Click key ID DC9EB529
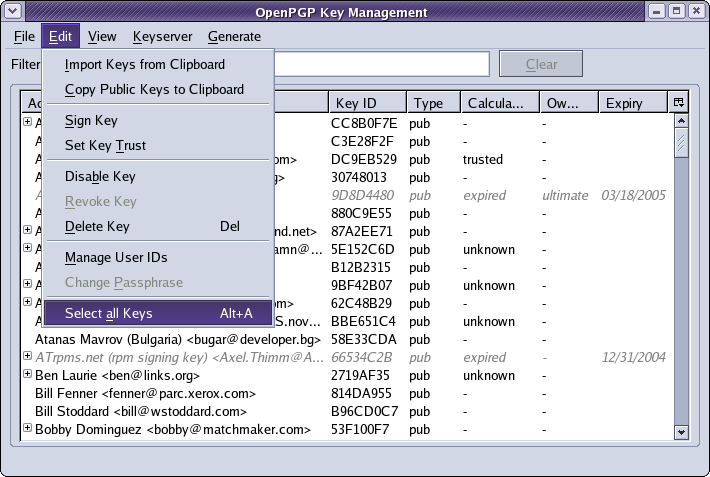Screen dimensions: 710x477 click(364, 159)
